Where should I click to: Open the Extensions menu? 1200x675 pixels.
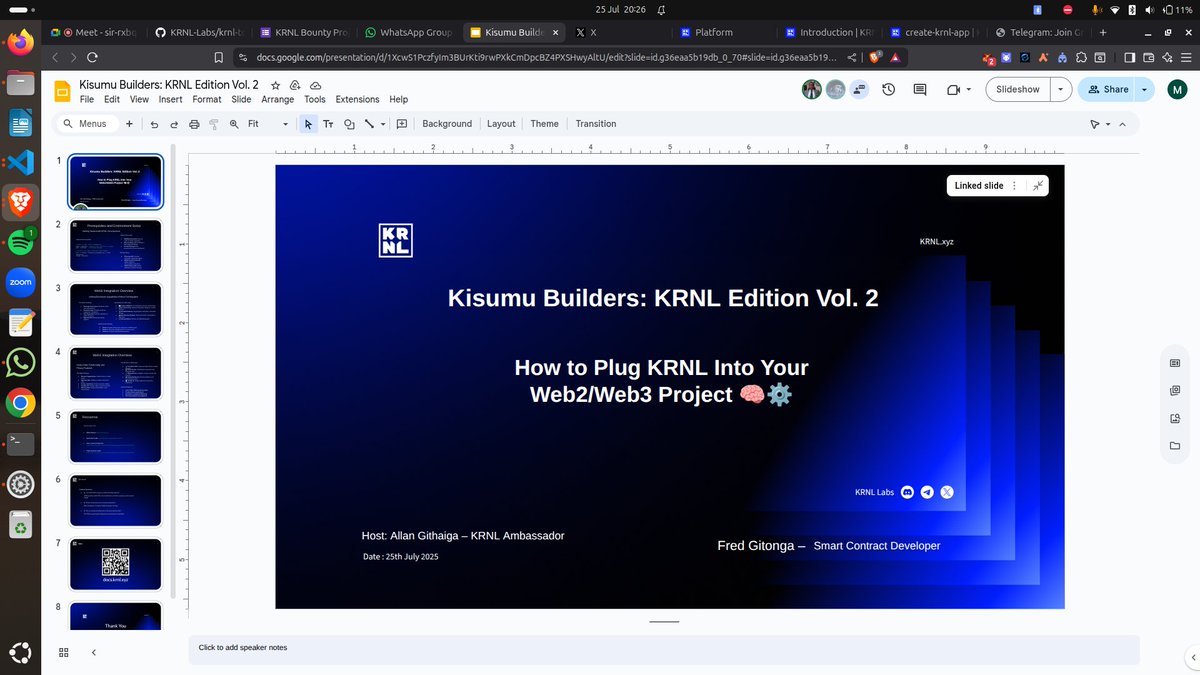[357, 100]
